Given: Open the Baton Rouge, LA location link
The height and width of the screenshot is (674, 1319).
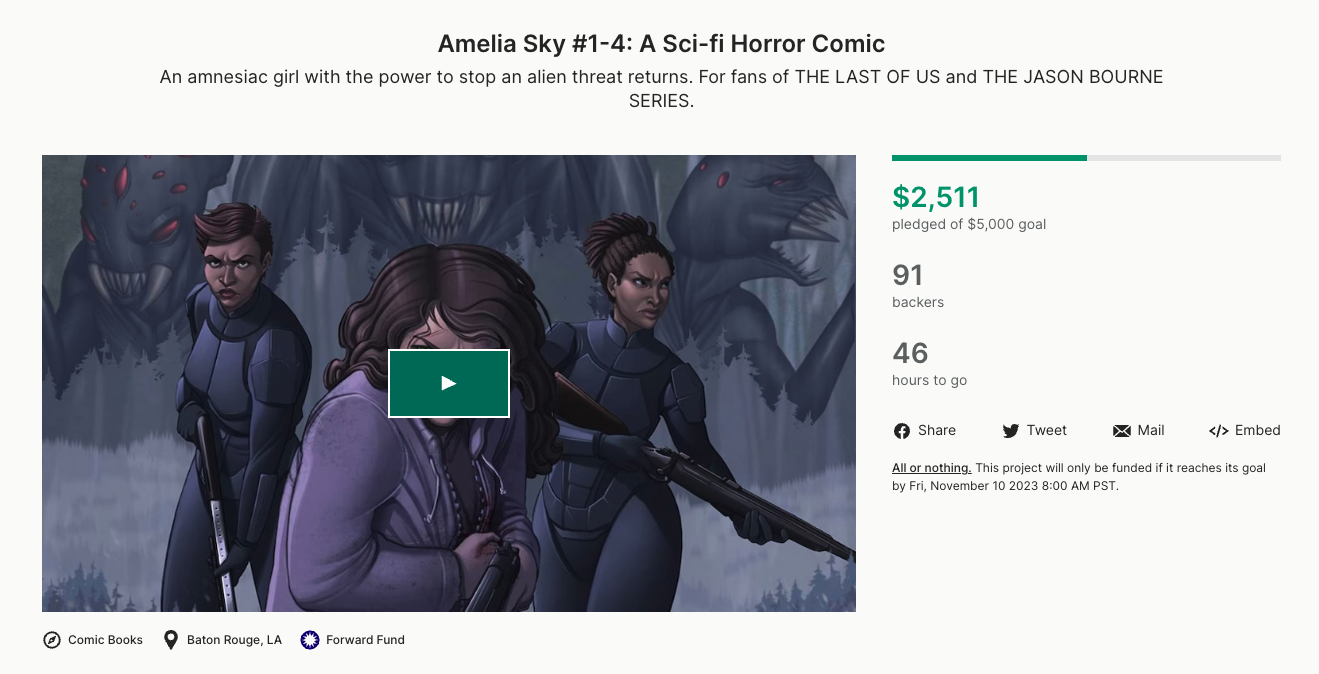Looking at the screenshot, I should click(234, 640).
